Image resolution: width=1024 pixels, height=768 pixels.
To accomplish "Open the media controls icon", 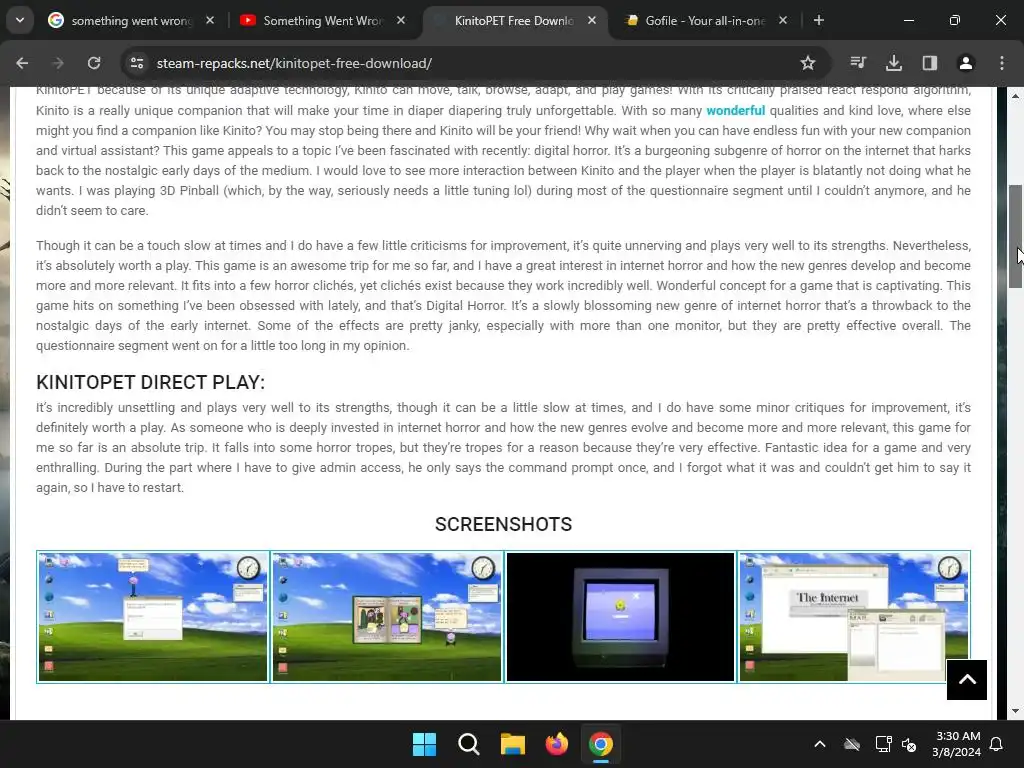I will [858, 63].
